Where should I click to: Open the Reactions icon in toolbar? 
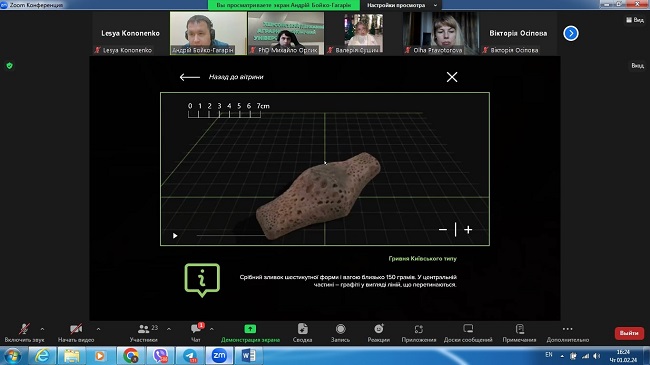tap(378, 329)
